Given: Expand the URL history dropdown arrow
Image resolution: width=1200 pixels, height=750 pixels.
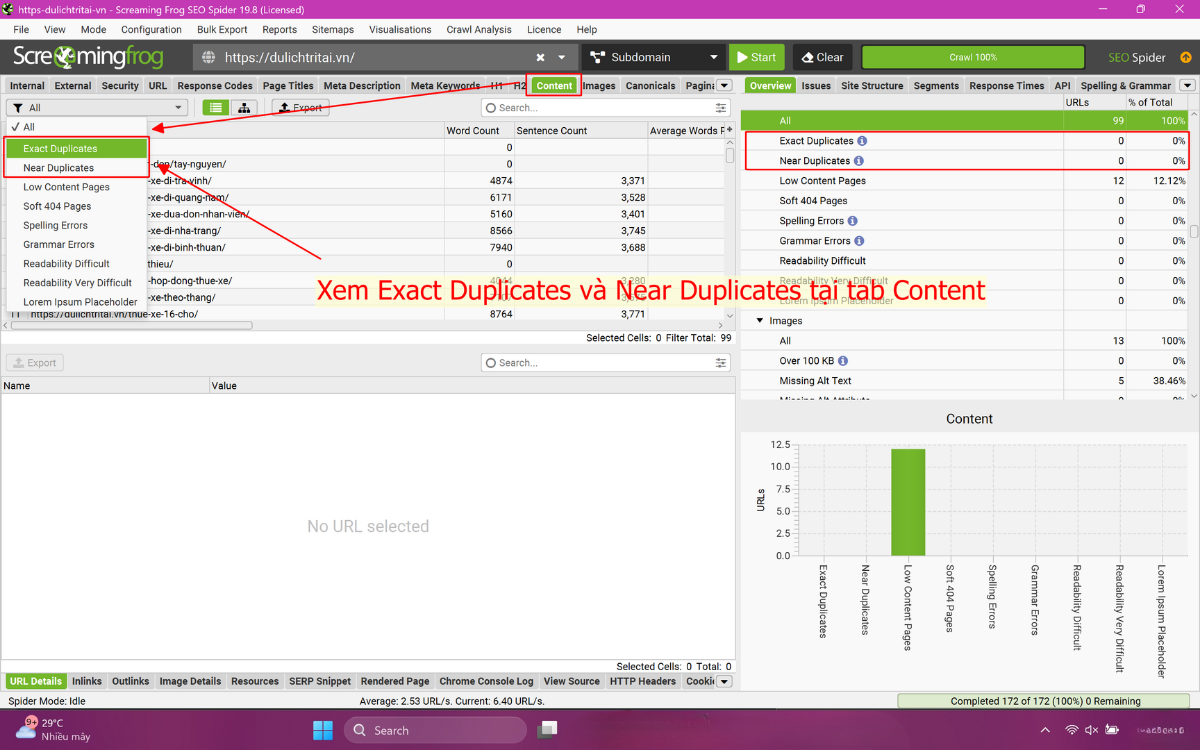Looking at the screenshot, I should click(562, 58).
